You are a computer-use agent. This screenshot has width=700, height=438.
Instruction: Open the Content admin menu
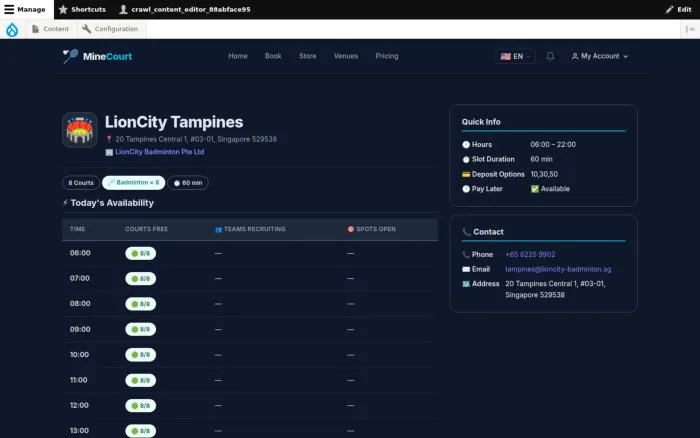[x=50, y=29]
